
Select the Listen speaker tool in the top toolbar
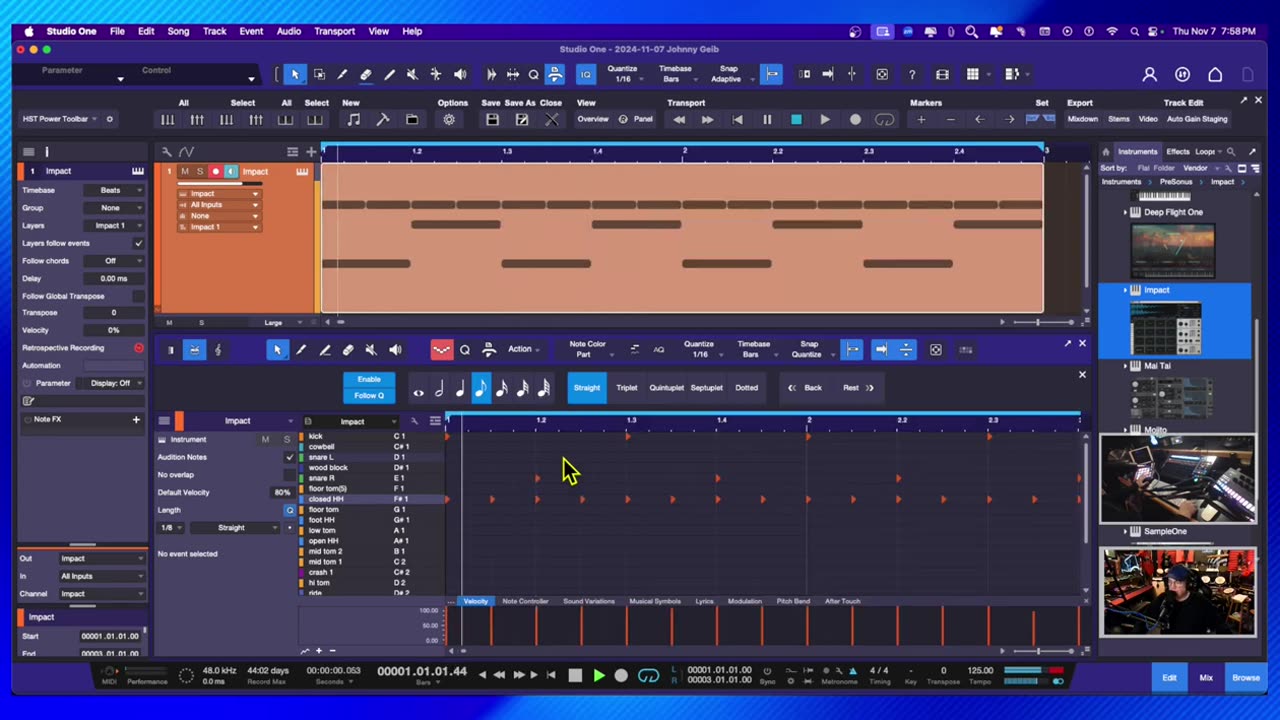coord(460,74)
